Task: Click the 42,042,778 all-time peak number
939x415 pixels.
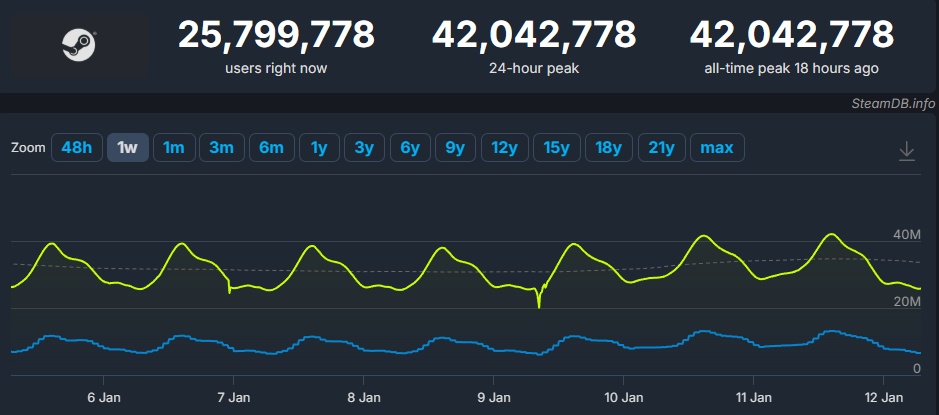Action: (x=790, y=35)
